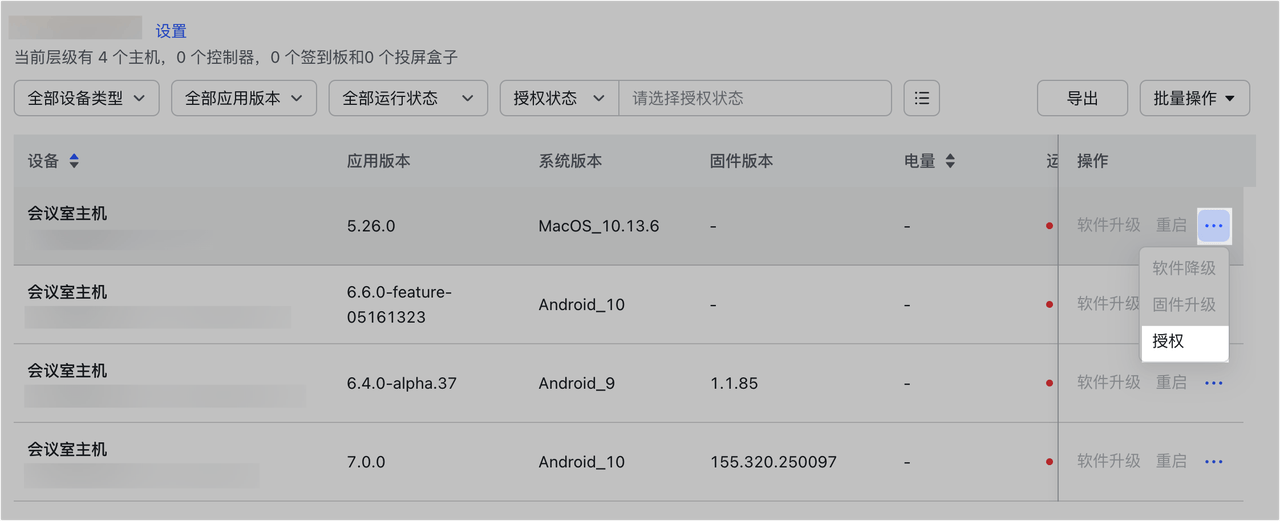Viewport: 1280px width, 521px height.
Task: Click the column list view icon
Action: [921, 98]
